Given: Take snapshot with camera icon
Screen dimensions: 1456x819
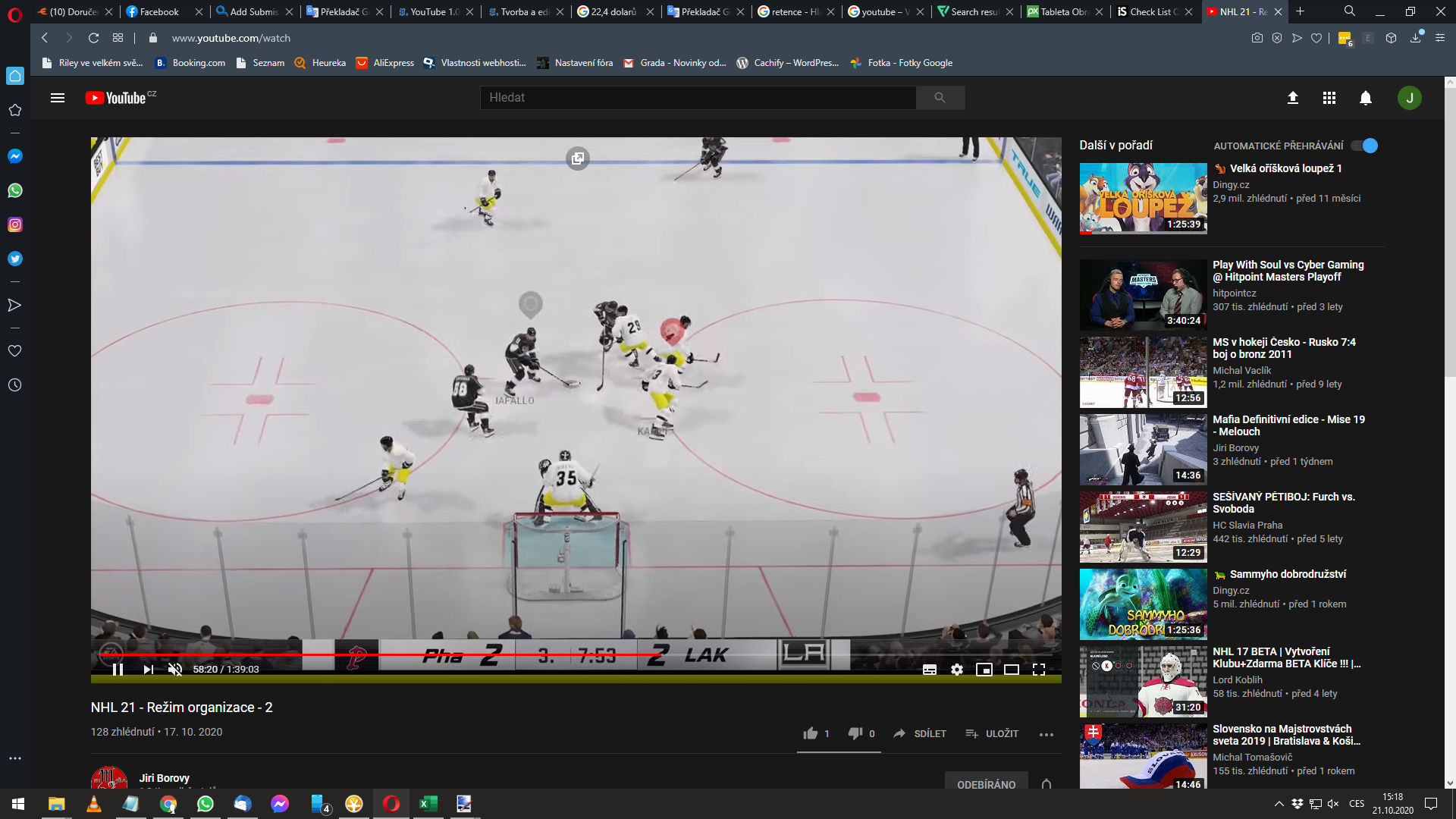Looking at the screenshot, I should 1257,38.
